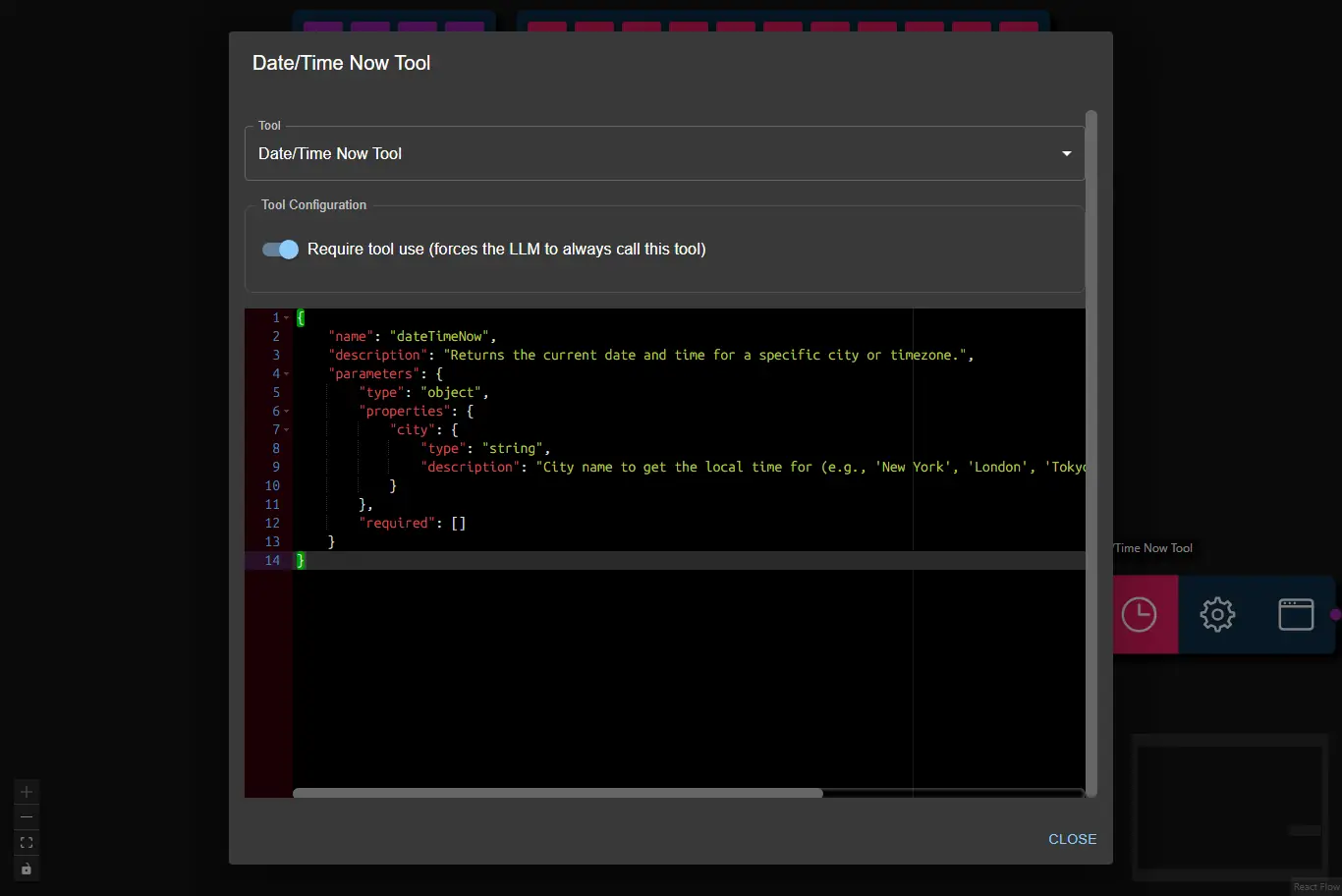Zoom out using the canvas minus control
The image size is (1342, 896).
[27, 817]
